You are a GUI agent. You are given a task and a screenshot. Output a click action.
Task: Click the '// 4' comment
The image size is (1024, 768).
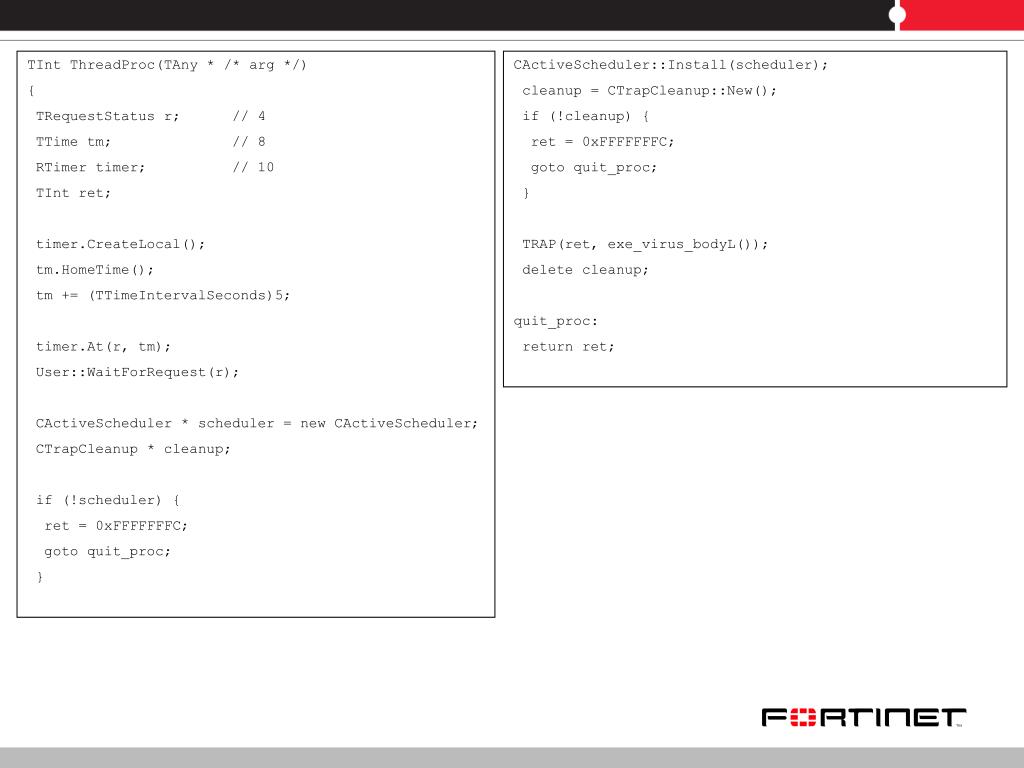point(249,116)
